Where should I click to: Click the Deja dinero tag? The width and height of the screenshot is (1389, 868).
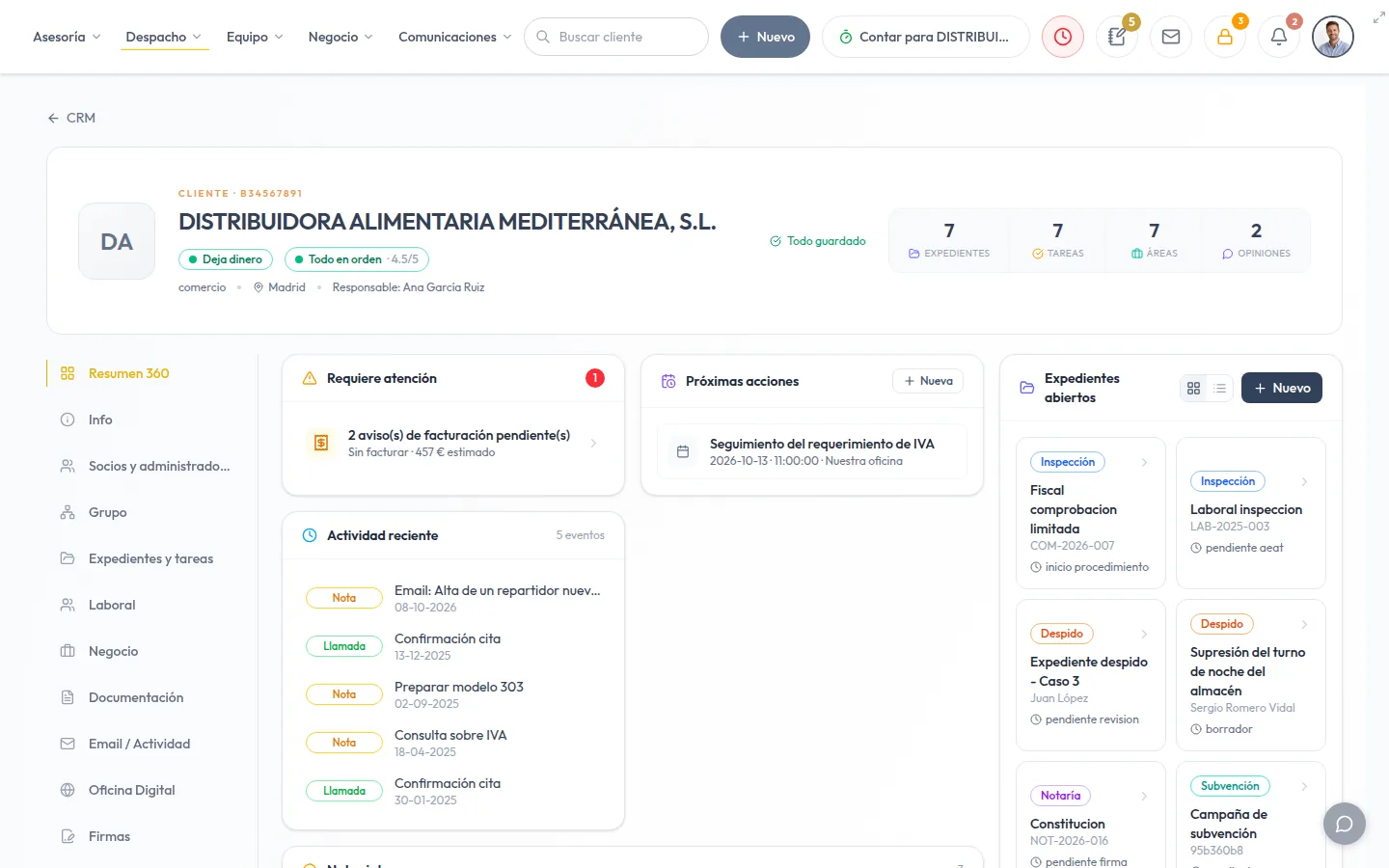point(226,259)
